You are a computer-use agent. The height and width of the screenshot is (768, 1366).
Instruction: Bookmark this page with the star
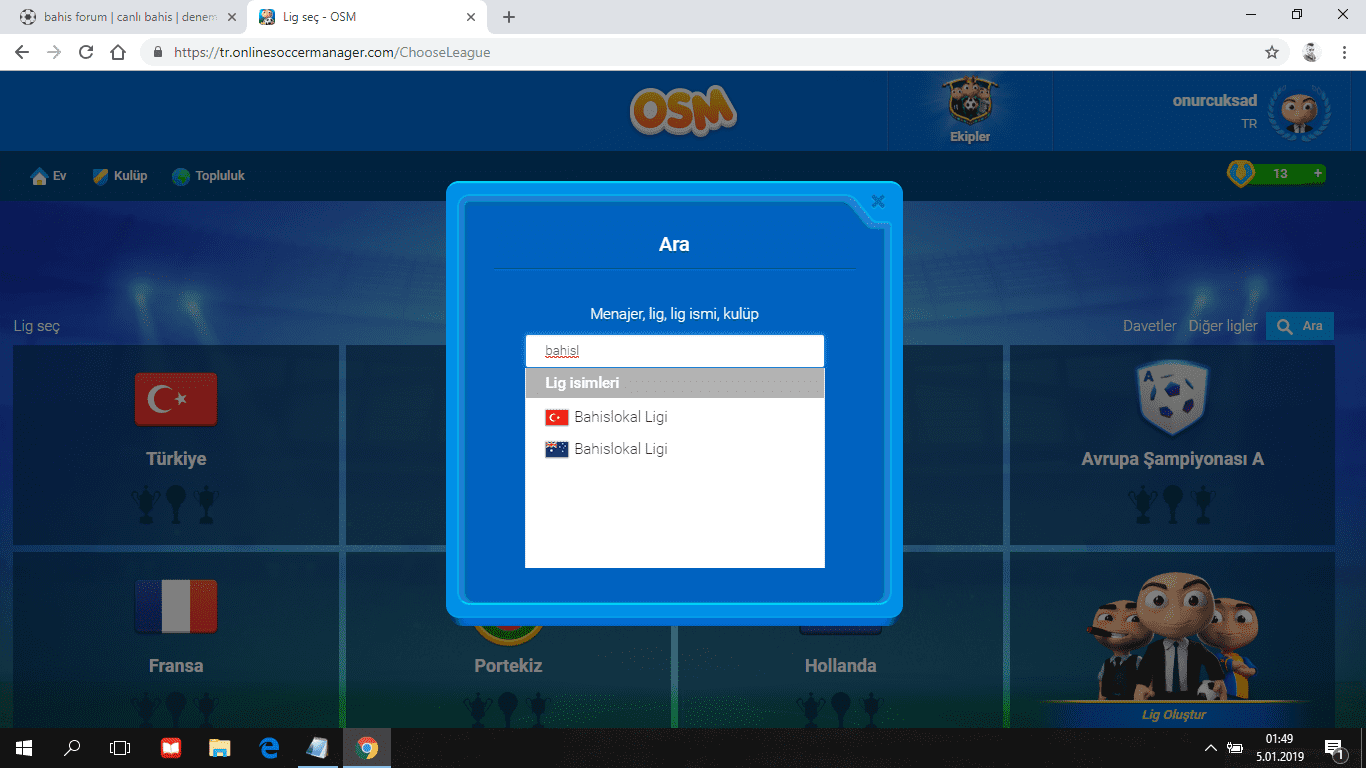(1272, 52)
